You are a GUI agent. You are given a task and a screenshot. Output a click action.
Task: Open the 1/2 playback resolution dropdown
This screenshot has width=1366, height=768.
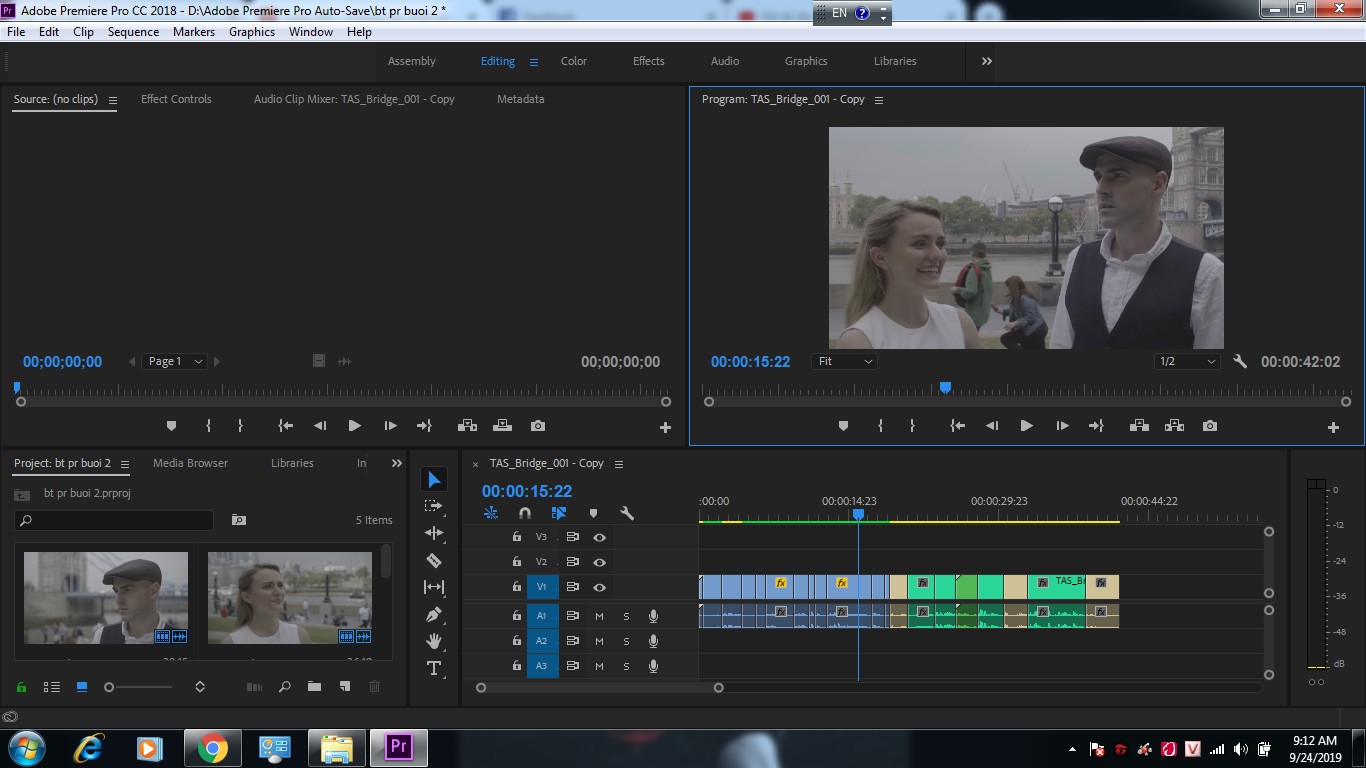coord(1187,362)
